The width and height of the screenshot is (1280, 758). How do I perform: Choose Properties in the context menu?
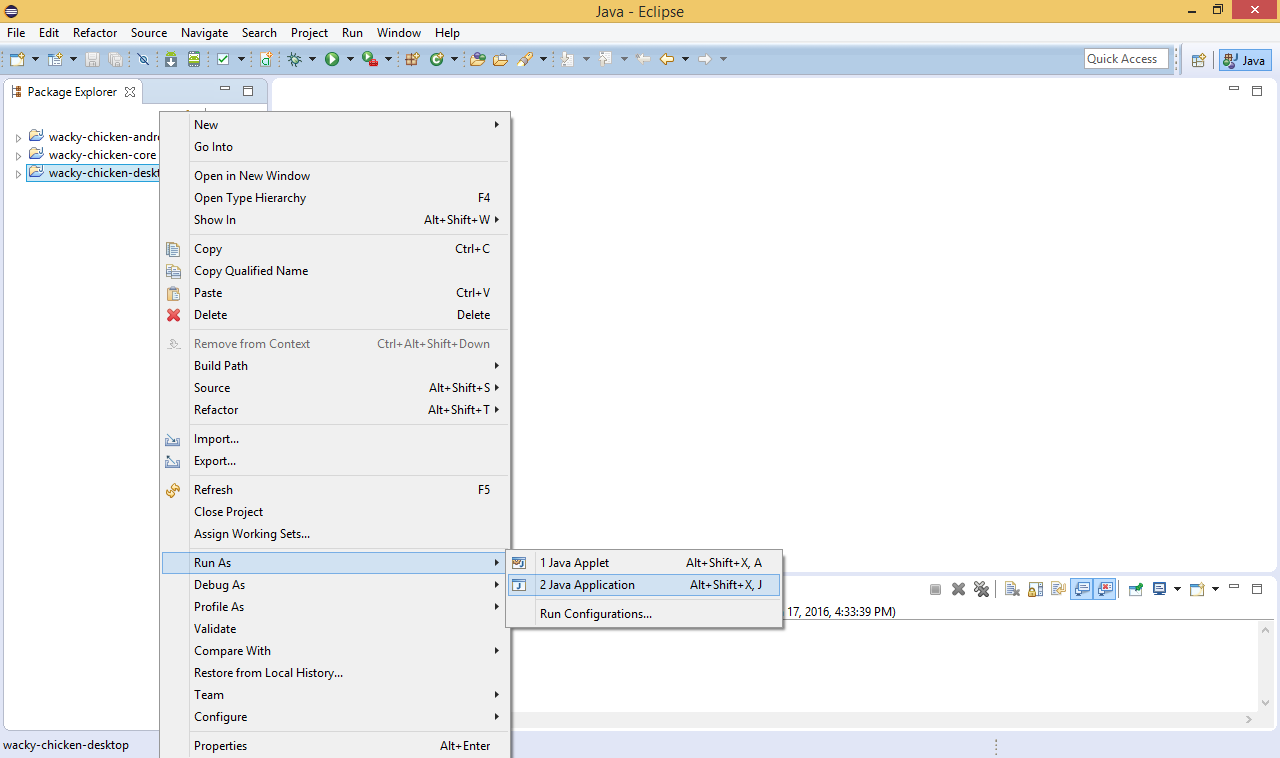pyautogui.click(x=220, y=746)
